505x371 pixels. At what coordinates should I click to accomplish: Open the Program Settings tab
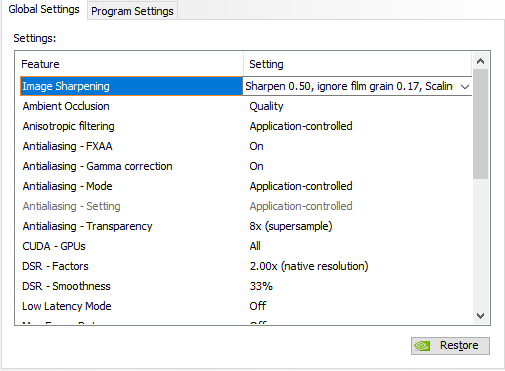[x=132, y=11]
